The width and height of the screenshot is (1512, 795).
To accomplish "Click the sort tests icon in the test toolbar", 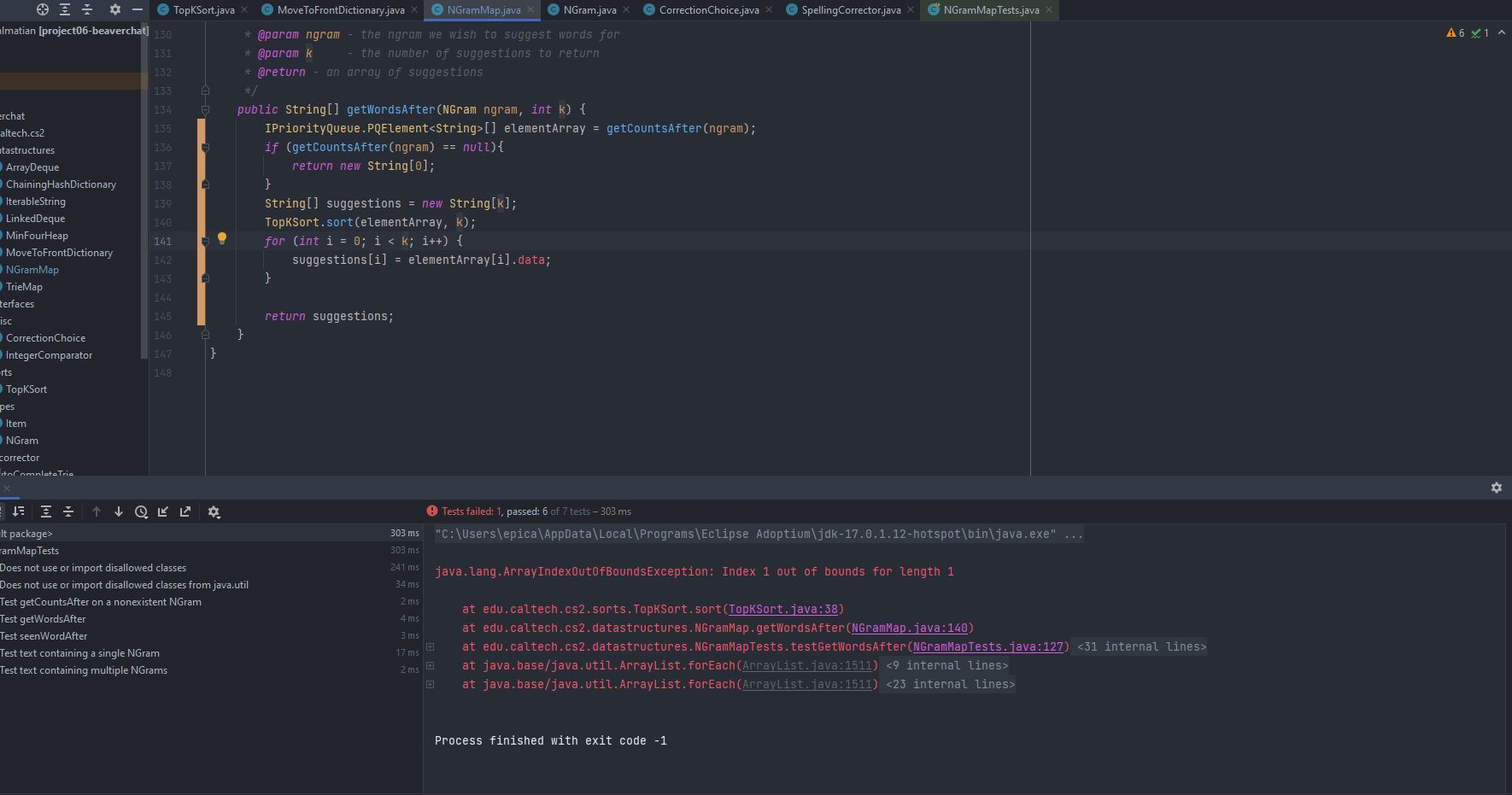I will point(19,512).
